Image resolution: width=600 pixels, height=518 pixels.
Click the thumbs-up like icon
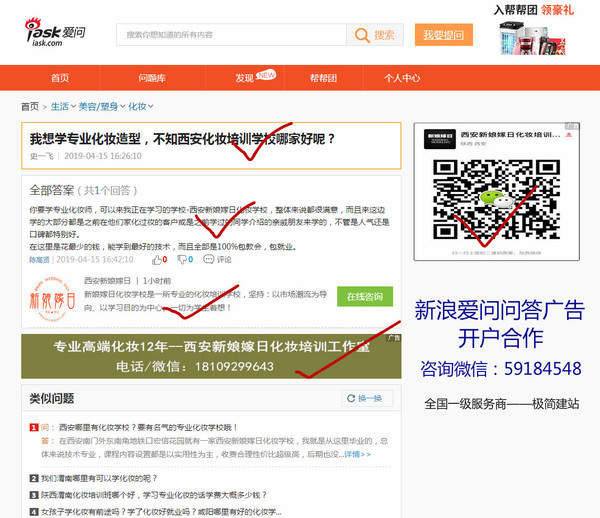pos(157,260)
